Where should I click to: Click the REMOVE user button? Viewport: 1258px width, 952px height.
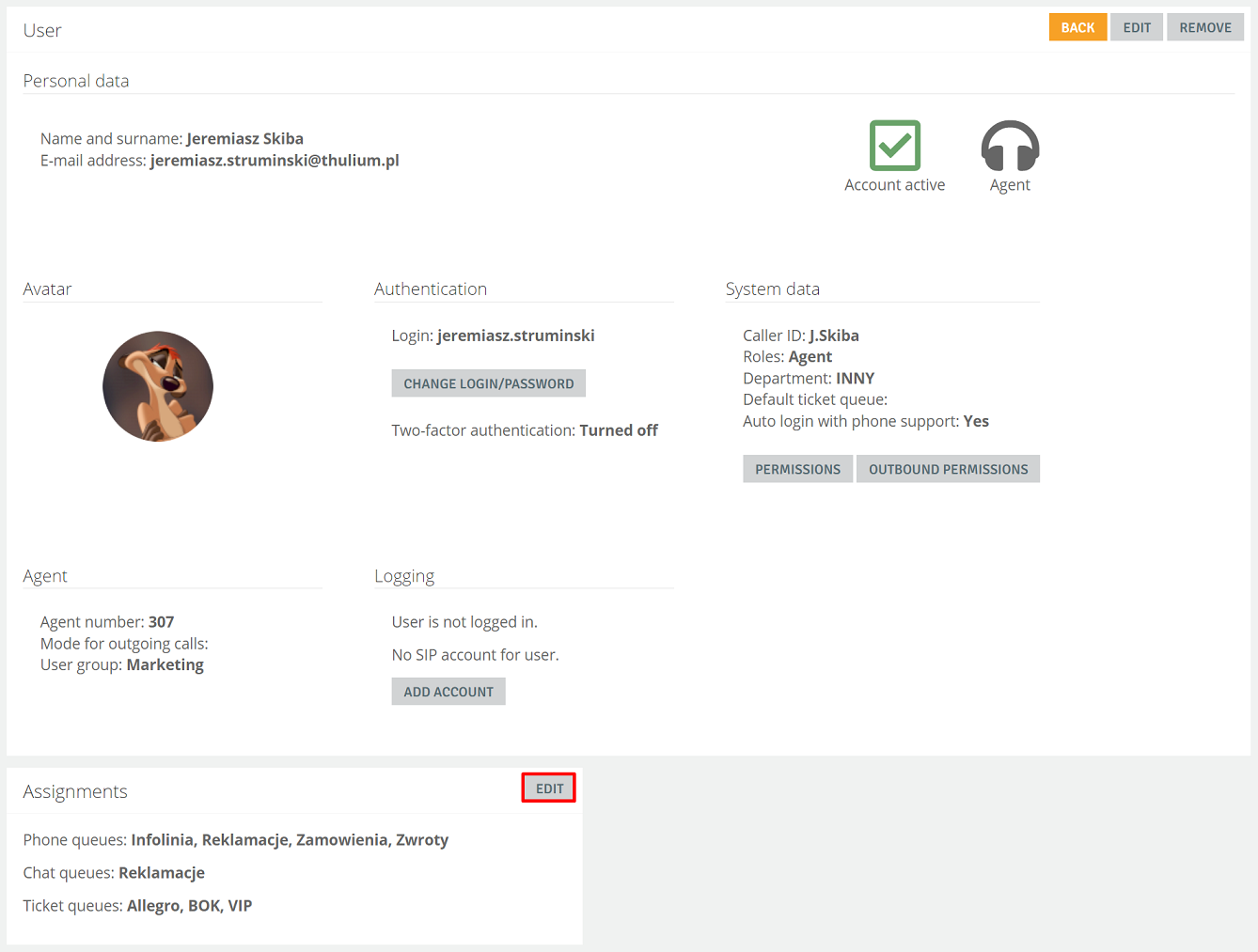(1205, 27)
